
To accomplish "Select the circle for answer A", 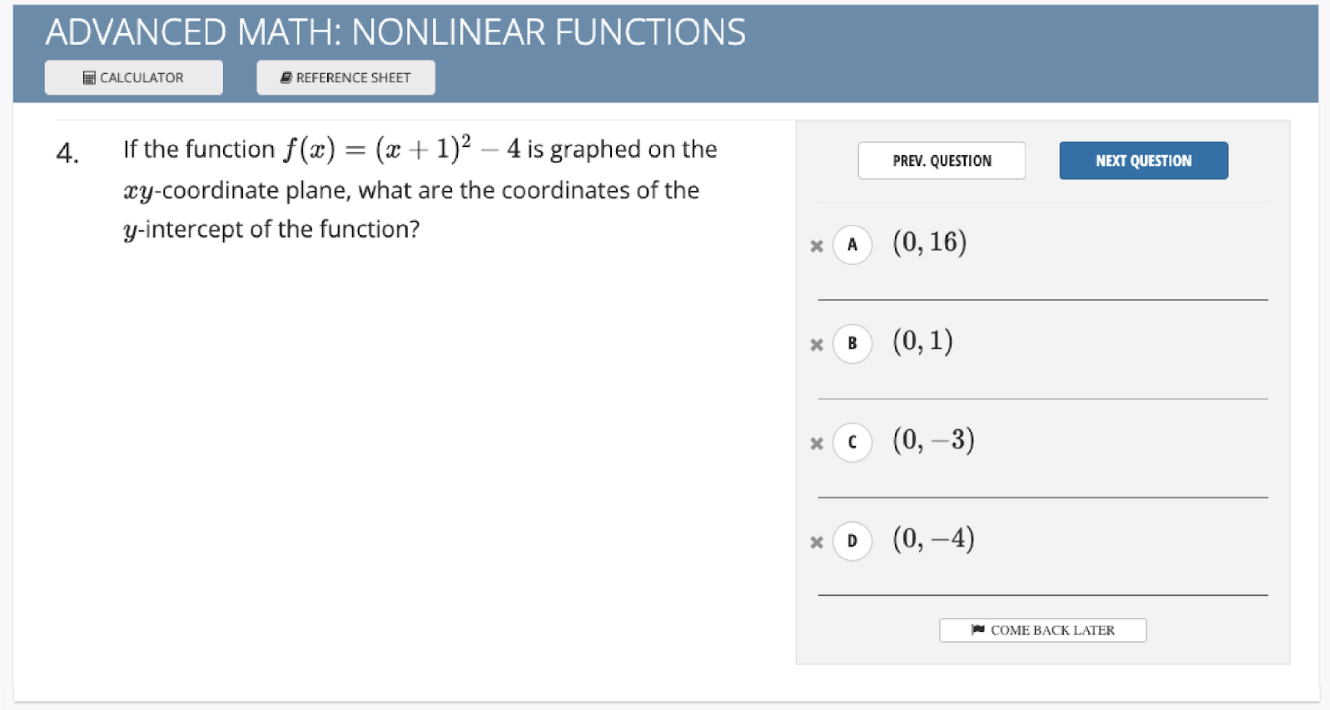I will pyautogui.click(x=852, y=244).
